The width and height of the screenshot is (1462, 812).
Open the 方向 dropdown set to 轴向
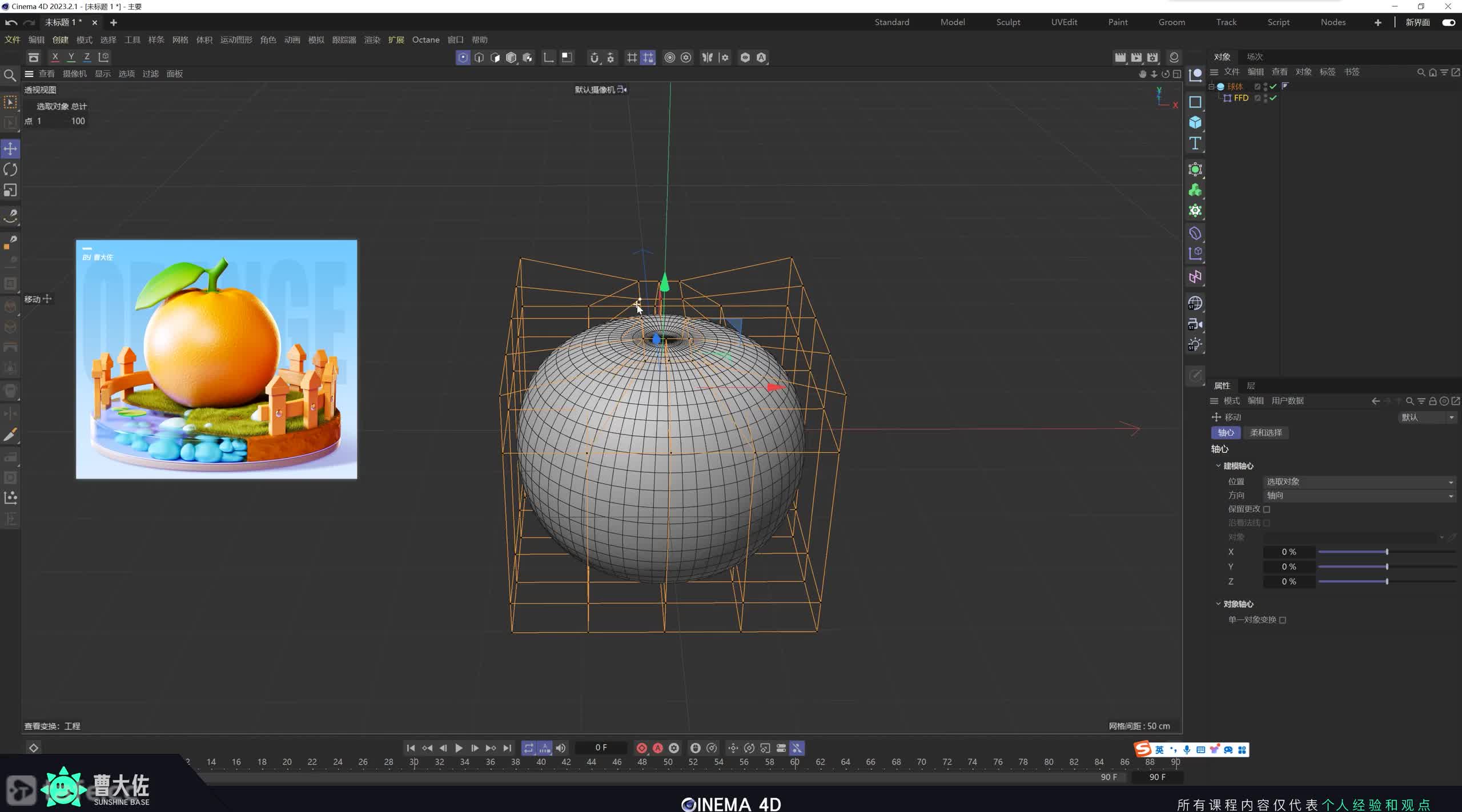tap(1359, 496)
